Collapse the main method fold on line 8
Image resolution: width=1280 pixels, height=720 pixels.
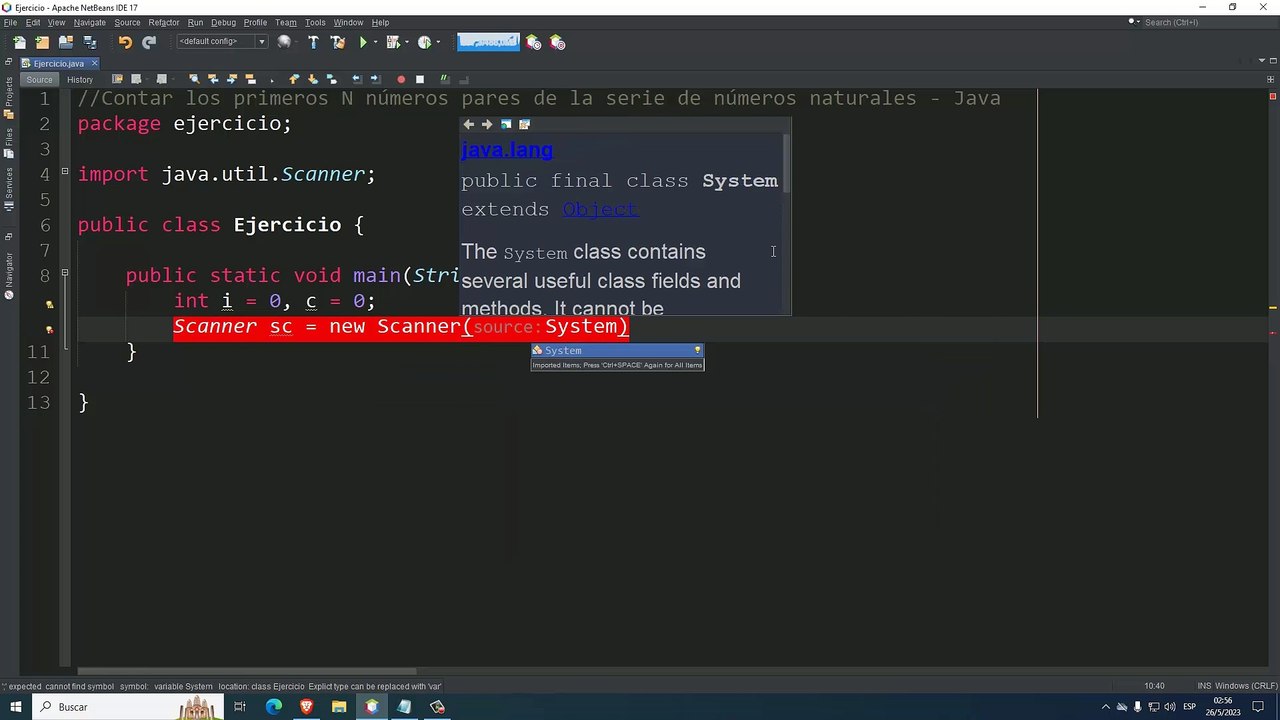[65, 273]
